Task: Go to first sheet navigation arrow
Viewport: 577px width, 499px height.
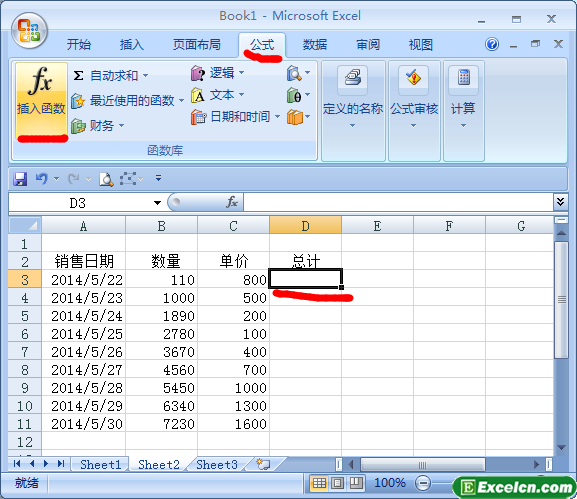Action: pos(17,464)
